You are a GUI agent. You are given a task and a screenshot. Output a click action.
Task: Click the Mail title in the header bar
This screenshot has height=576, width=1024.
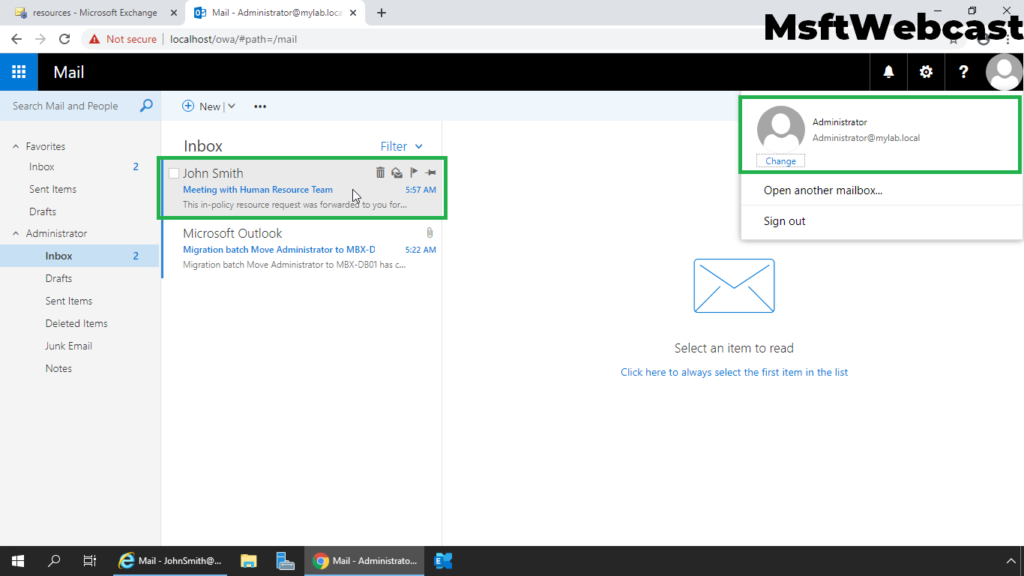[69, 72]
